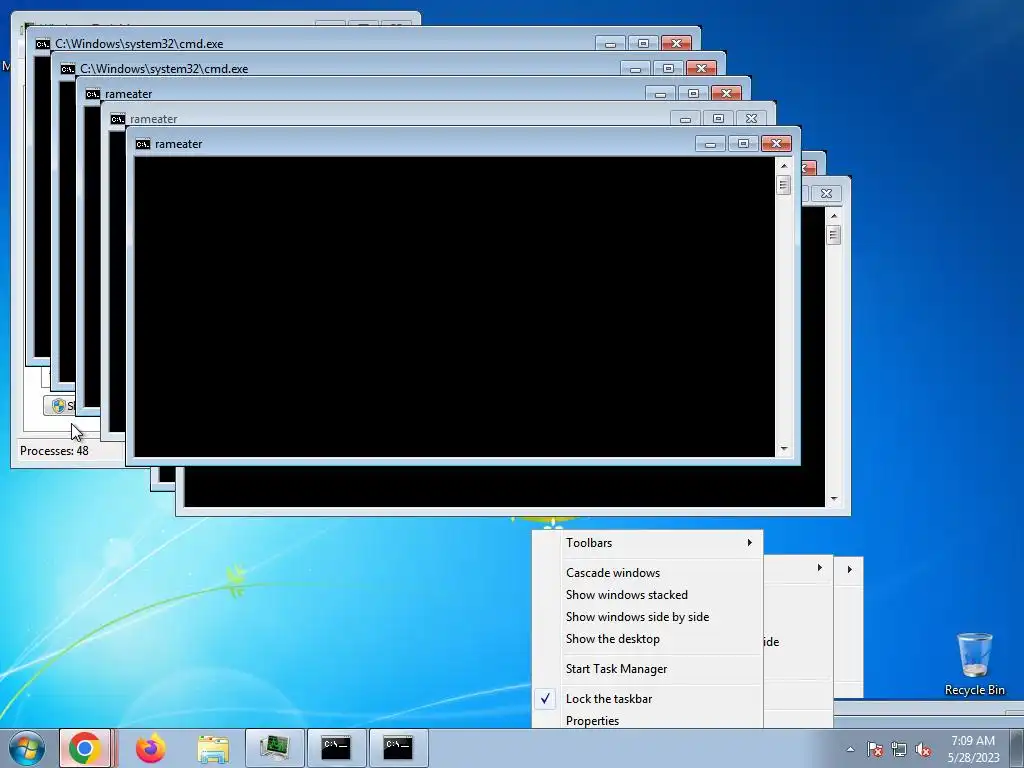
Task: Open the clock showing 7:09 AM
Action: pos(973,748)
